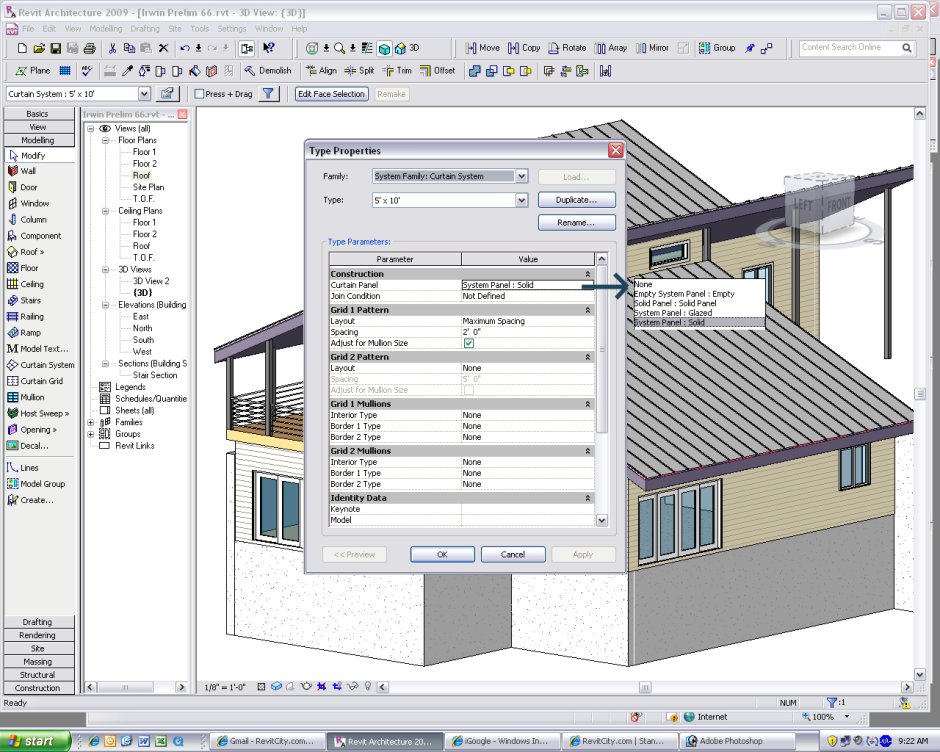
Task: Select the Door tool
Action: 22,187
